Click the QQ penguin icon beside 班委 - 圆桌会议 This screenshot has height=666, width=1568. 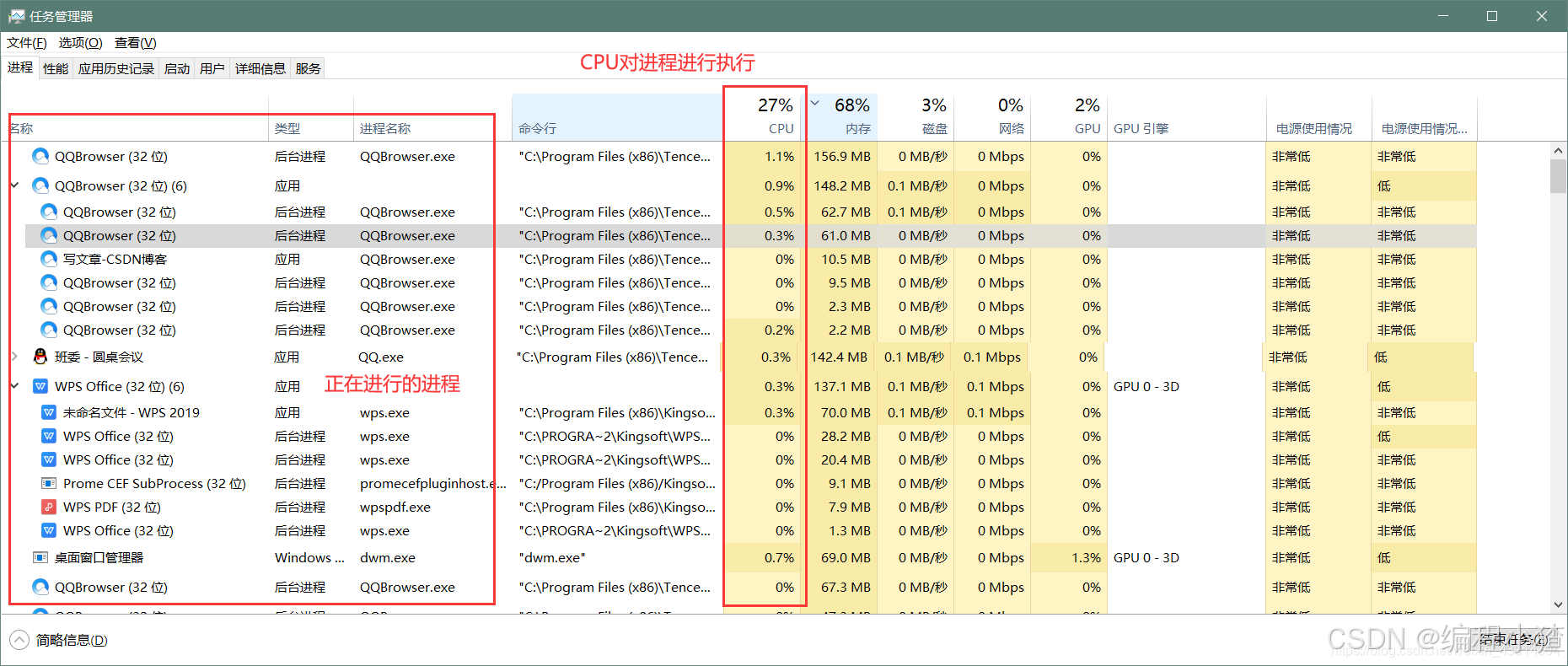pyautogui.click(x=40, y=357)
